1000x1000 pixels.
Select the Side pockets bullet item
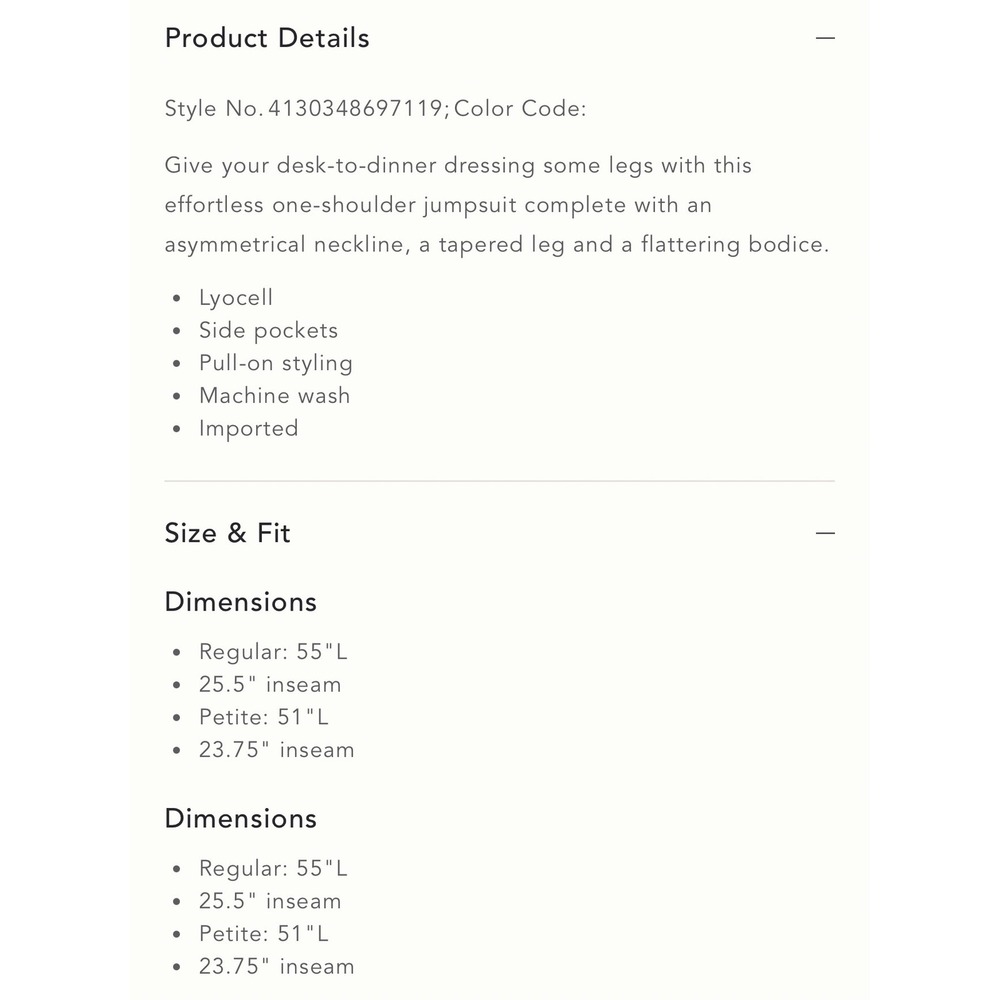(x=268, y=331)
